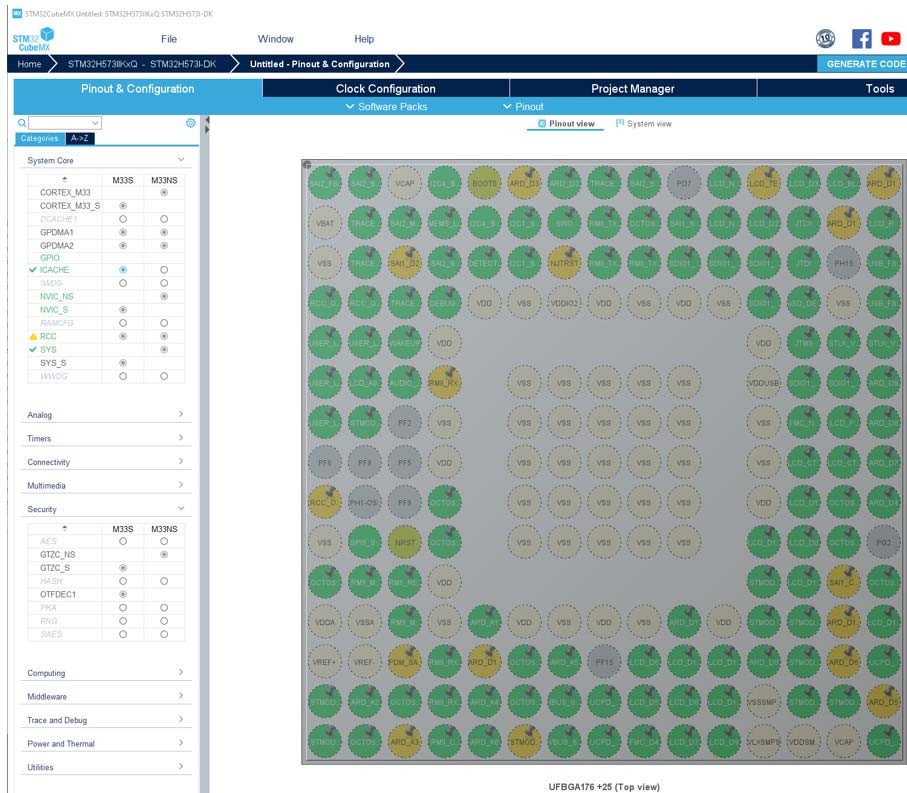
Task: Collapse the Security category
Action: point(106,509)
